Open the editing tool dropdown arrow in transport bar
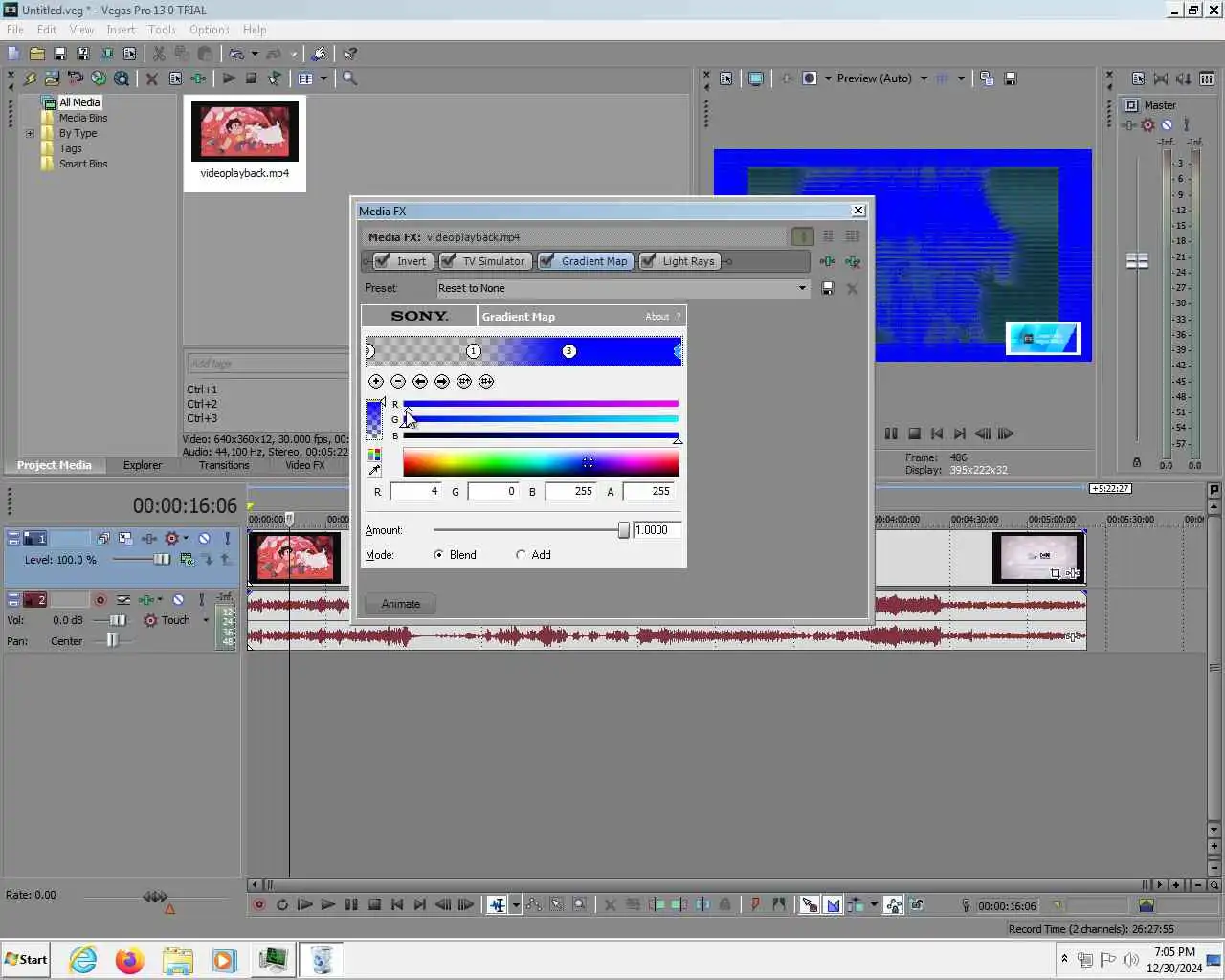The image size is (1225, 980). [516, 904]
